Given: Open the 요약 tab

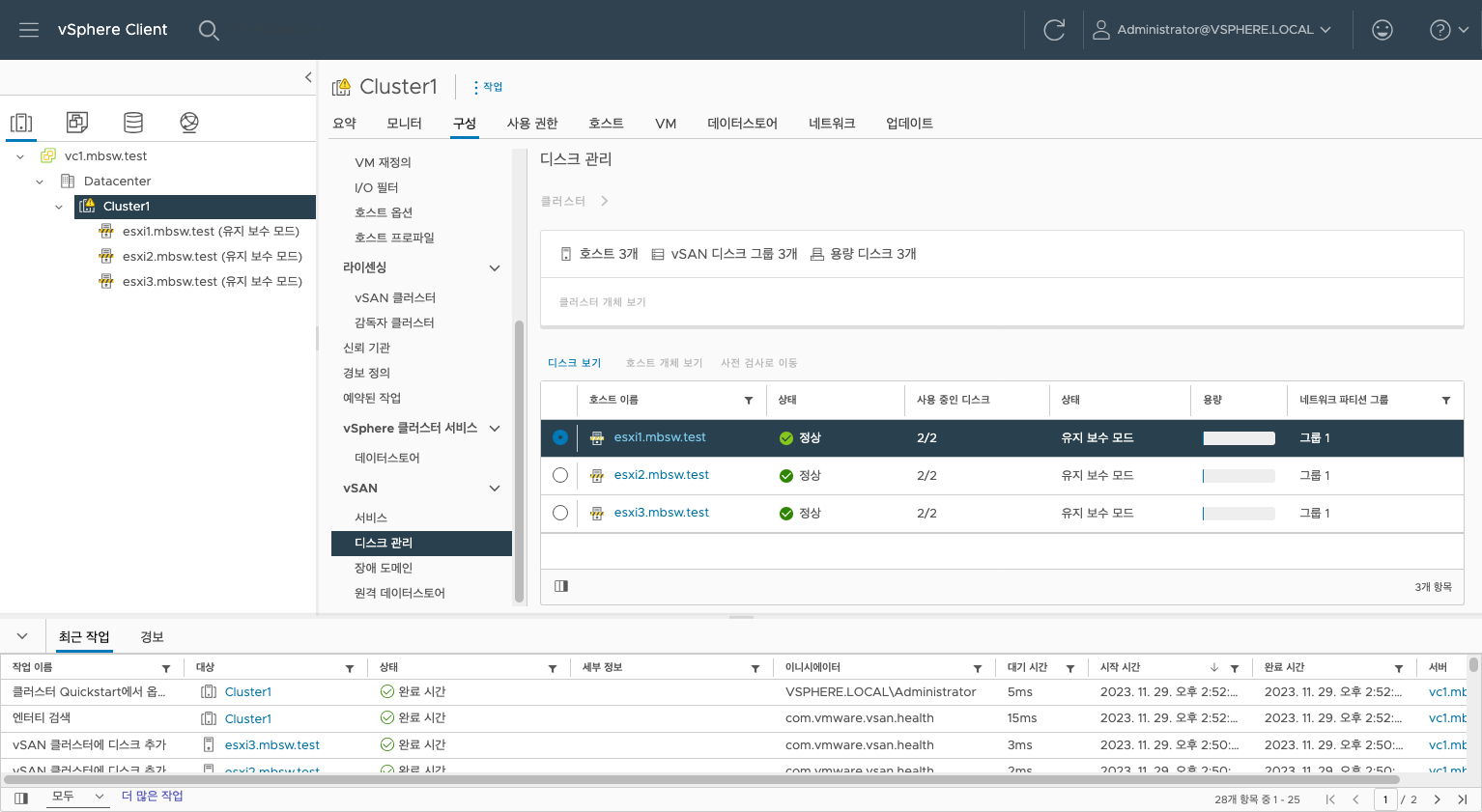Looking at the screenshot, I should point(345,124).
